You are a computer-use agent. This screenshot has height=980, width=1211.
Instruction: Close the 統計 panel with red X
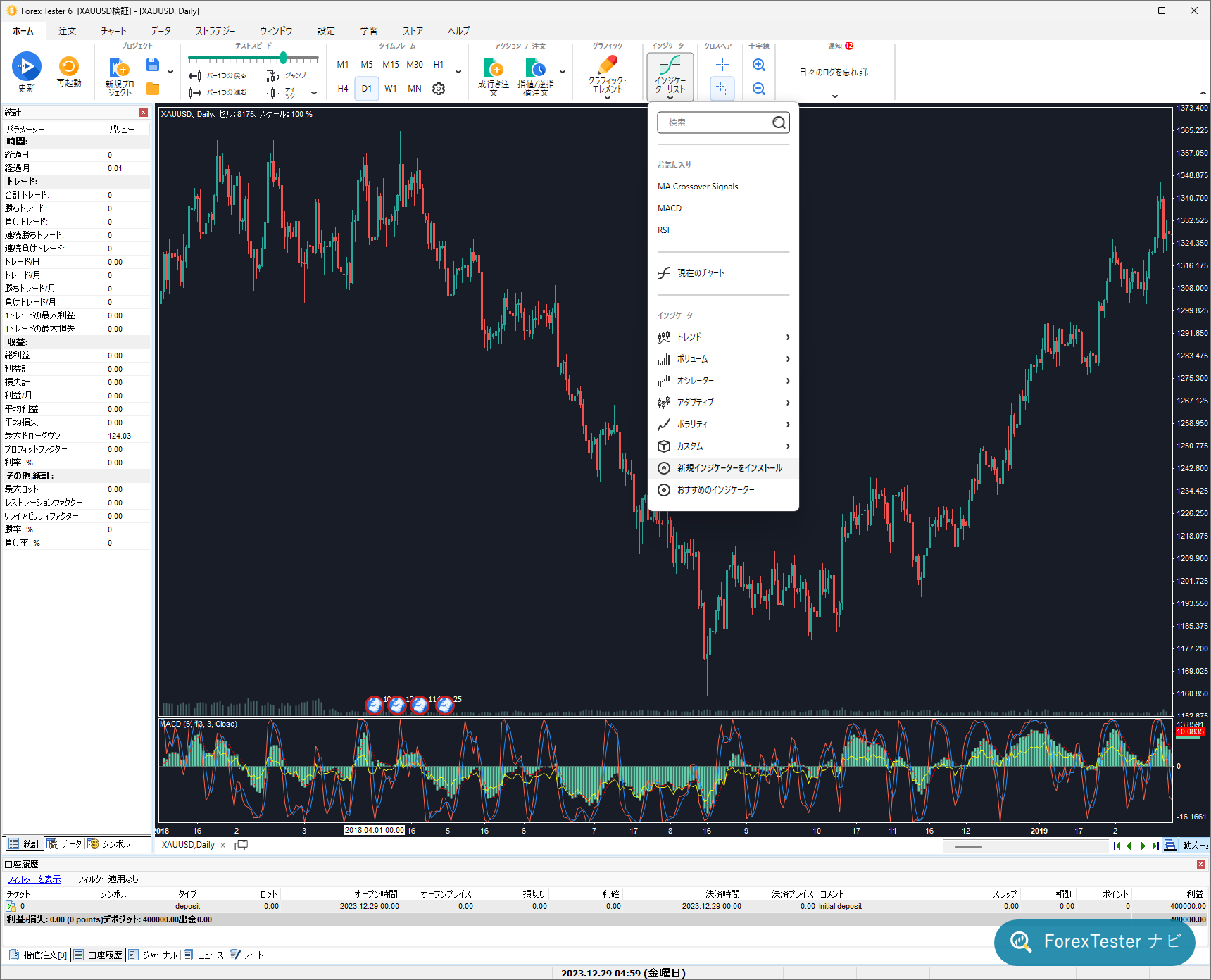(144, 113)
